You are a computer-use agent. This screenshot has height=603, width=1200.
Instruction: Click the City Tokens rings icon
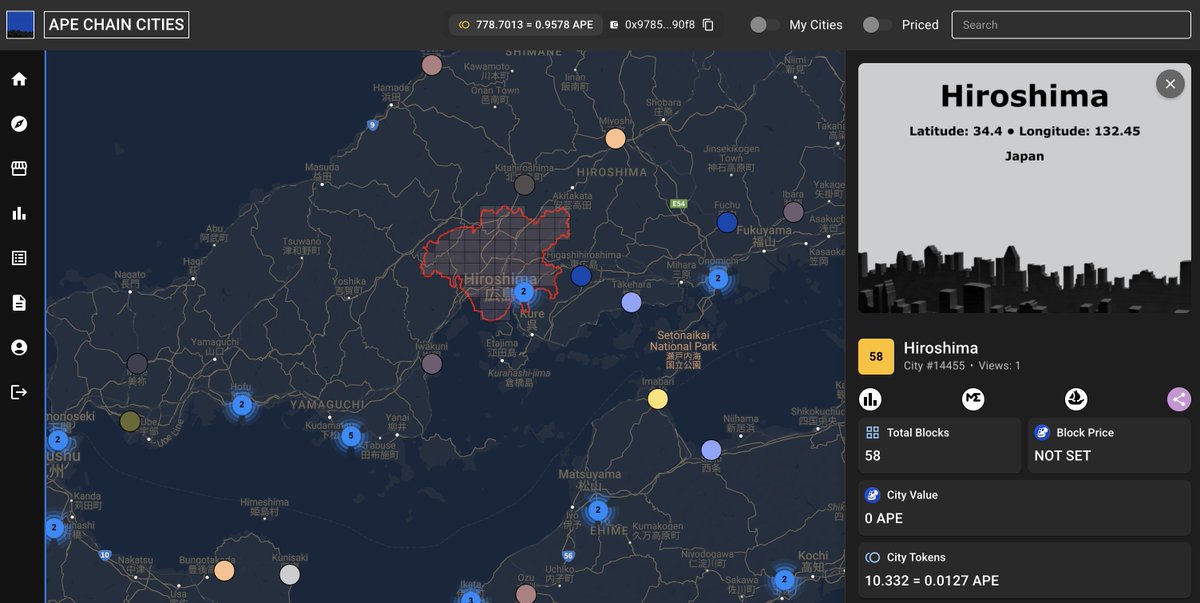coord(872,557)
